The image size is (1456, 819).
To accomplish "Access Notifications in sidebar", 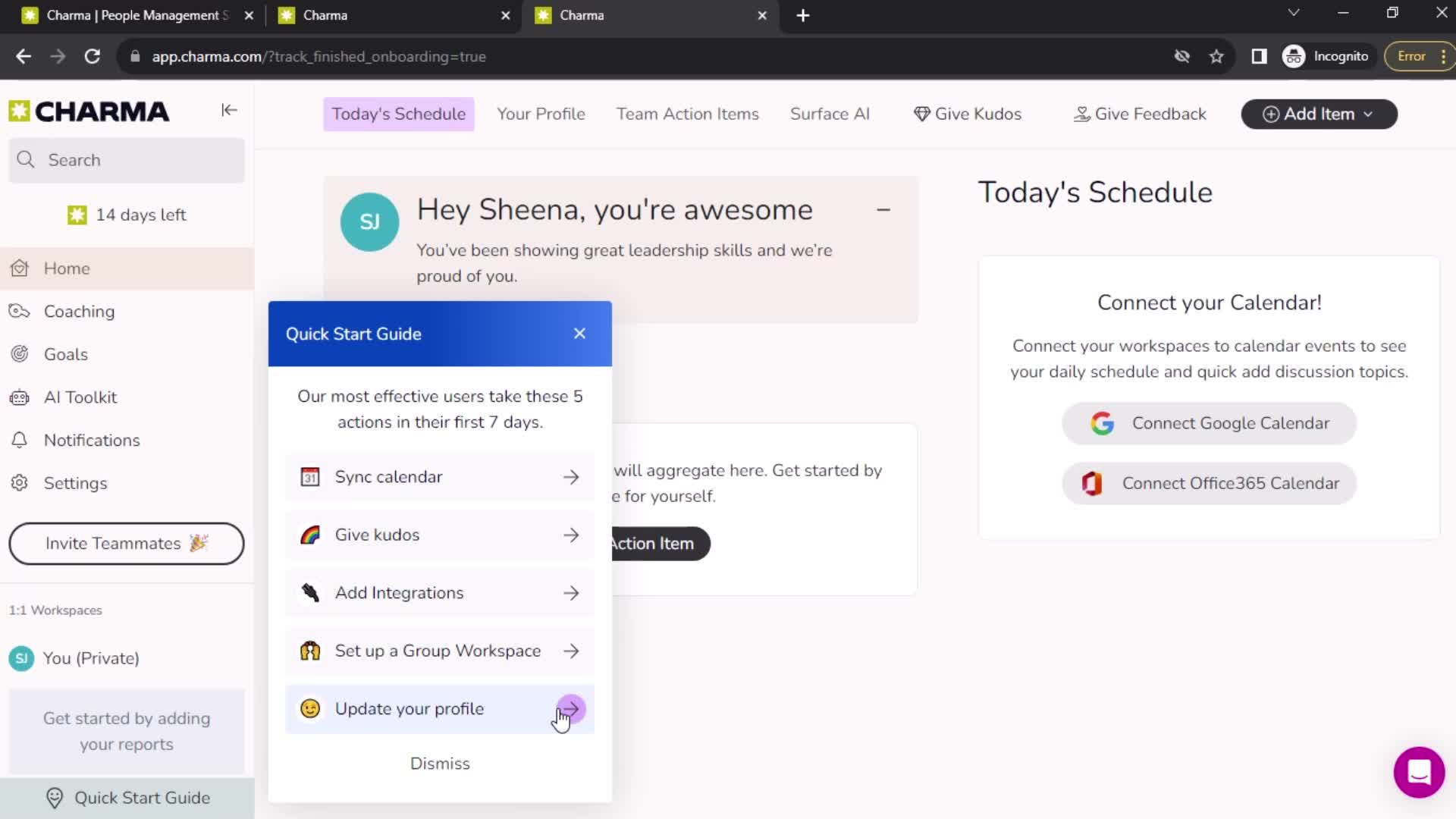I will click(x=92, y=440).
